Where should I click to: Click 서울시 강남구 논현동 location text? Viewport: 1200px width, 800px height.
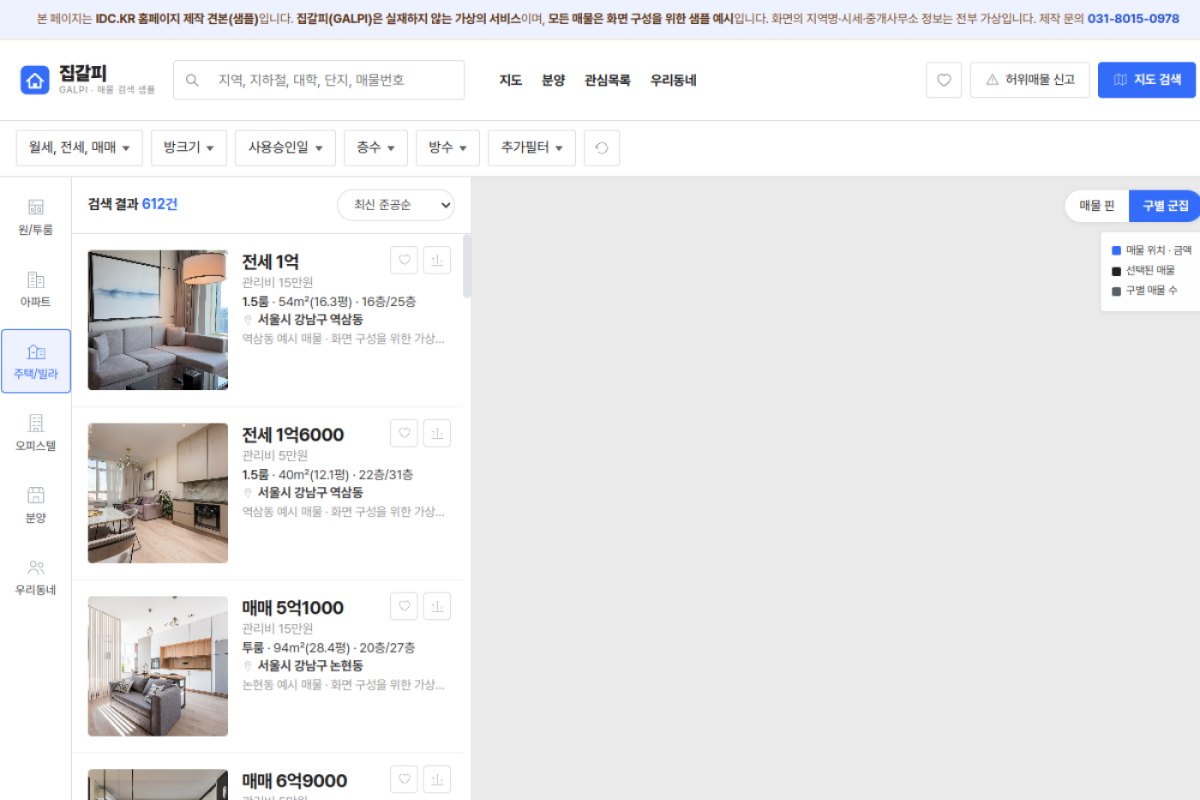tap(310, 666)
